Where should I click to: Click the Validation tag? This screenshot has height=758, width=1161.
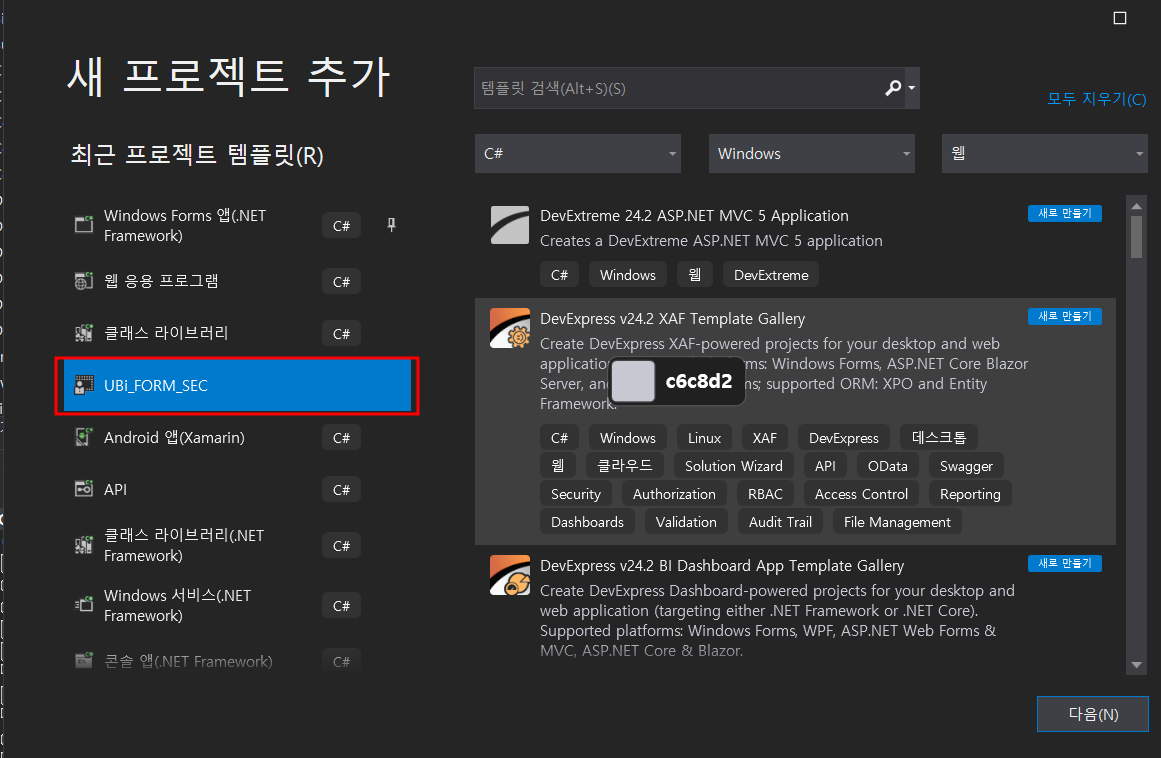(686, 522)
